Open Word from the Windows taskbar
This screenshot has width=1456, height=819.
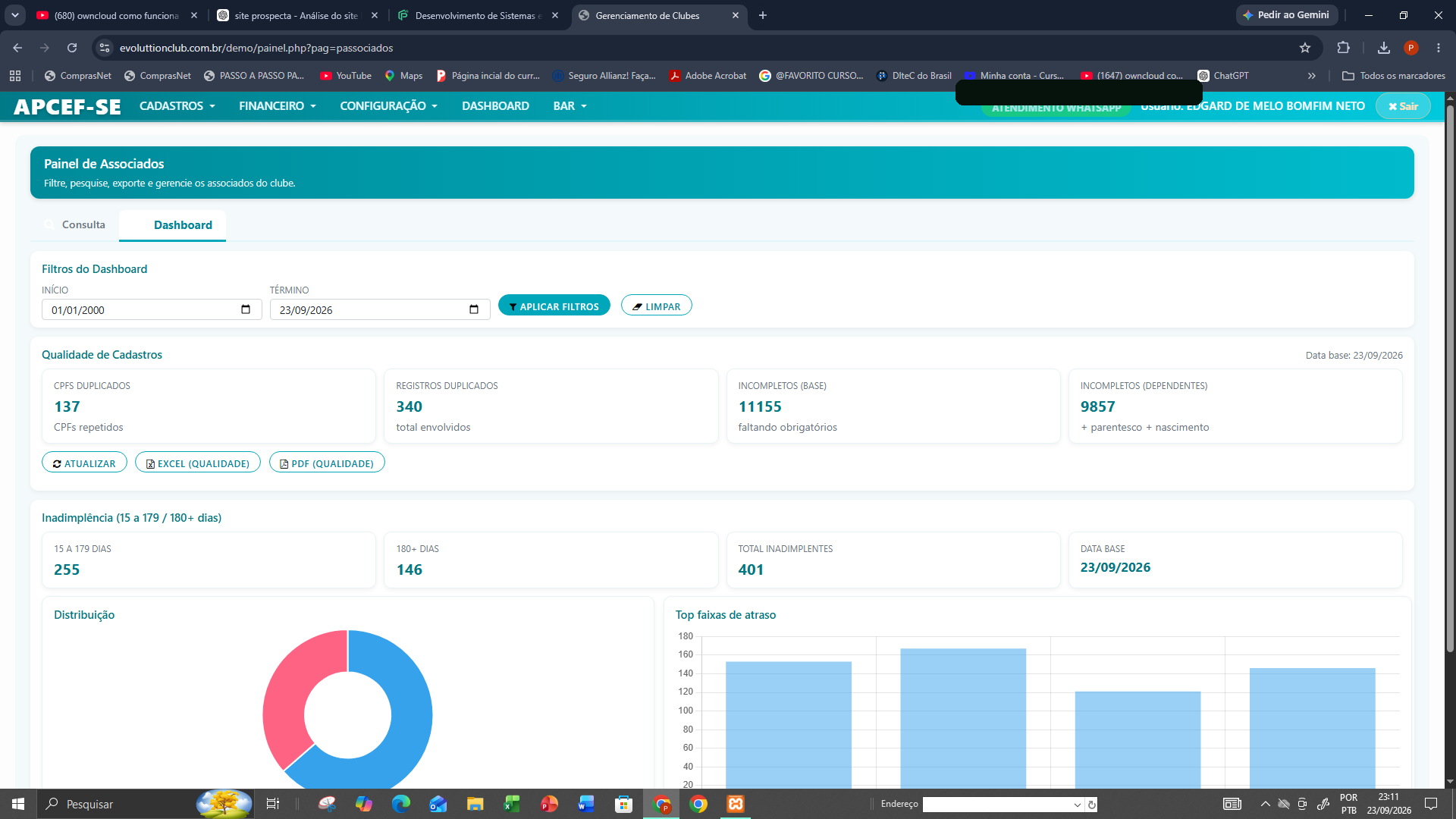tap(586, 804)
